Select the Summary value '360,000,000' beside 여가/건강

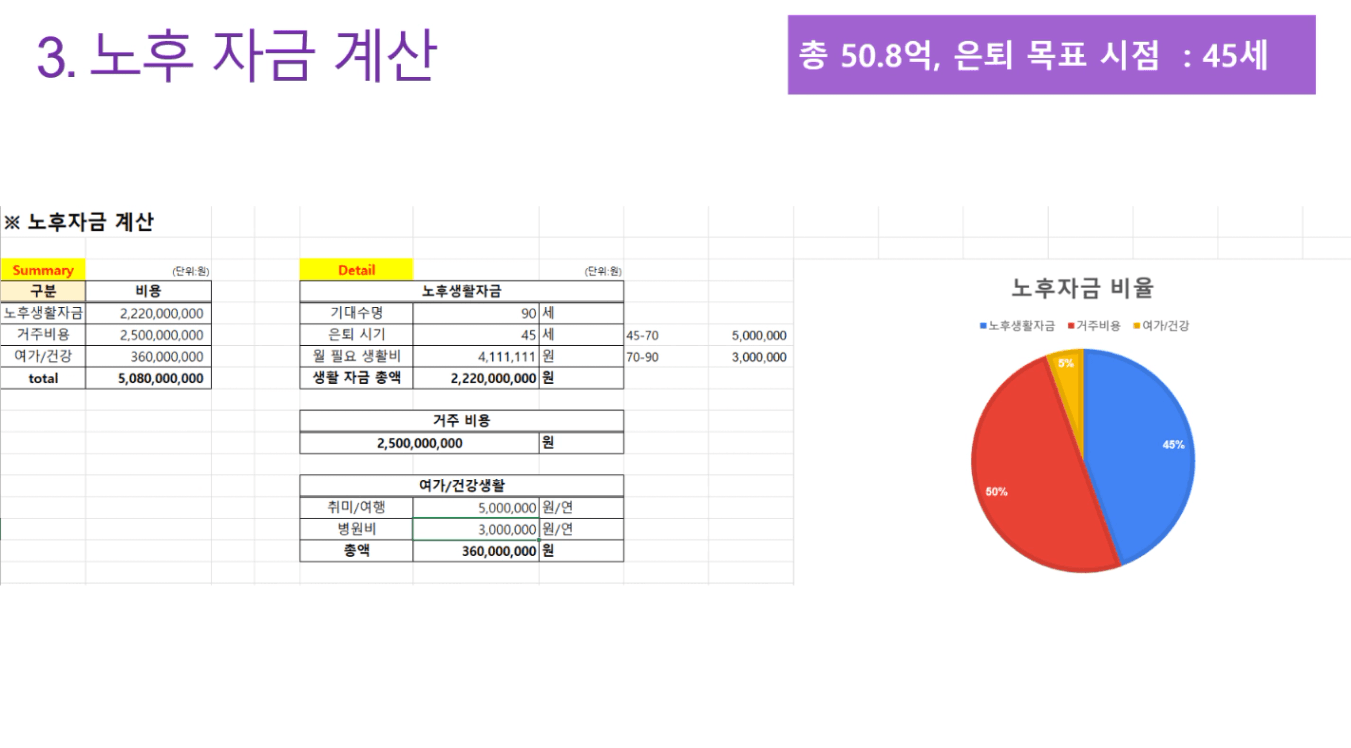click(x=149, y=356)
